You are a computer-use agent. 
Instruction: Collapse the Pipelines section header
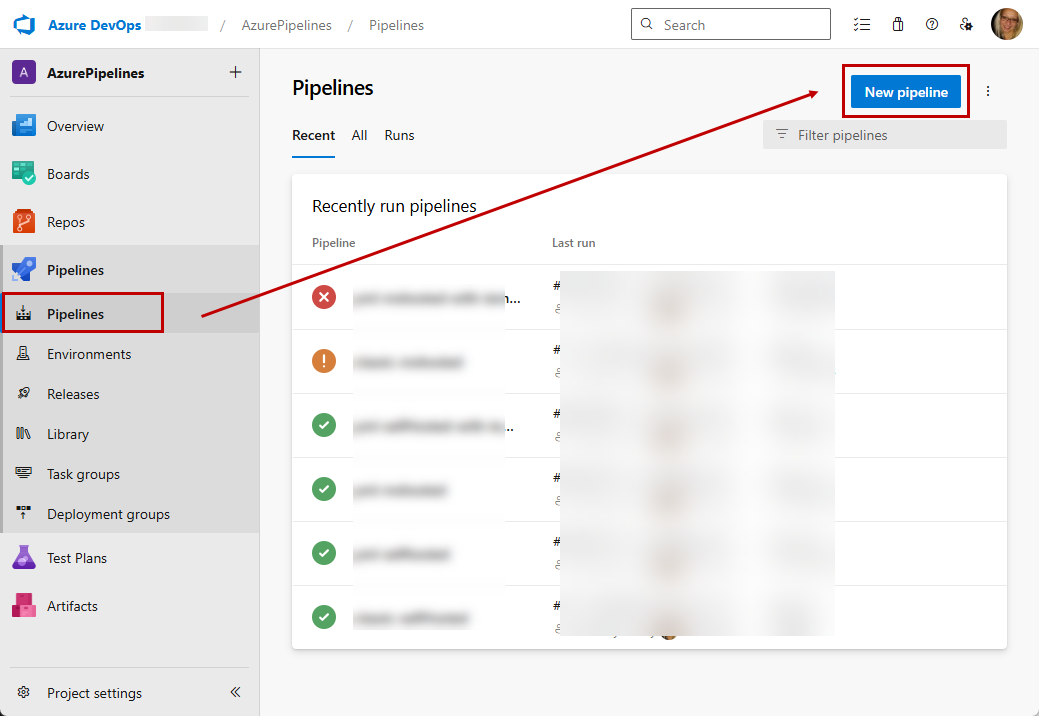tap(130, 270)
